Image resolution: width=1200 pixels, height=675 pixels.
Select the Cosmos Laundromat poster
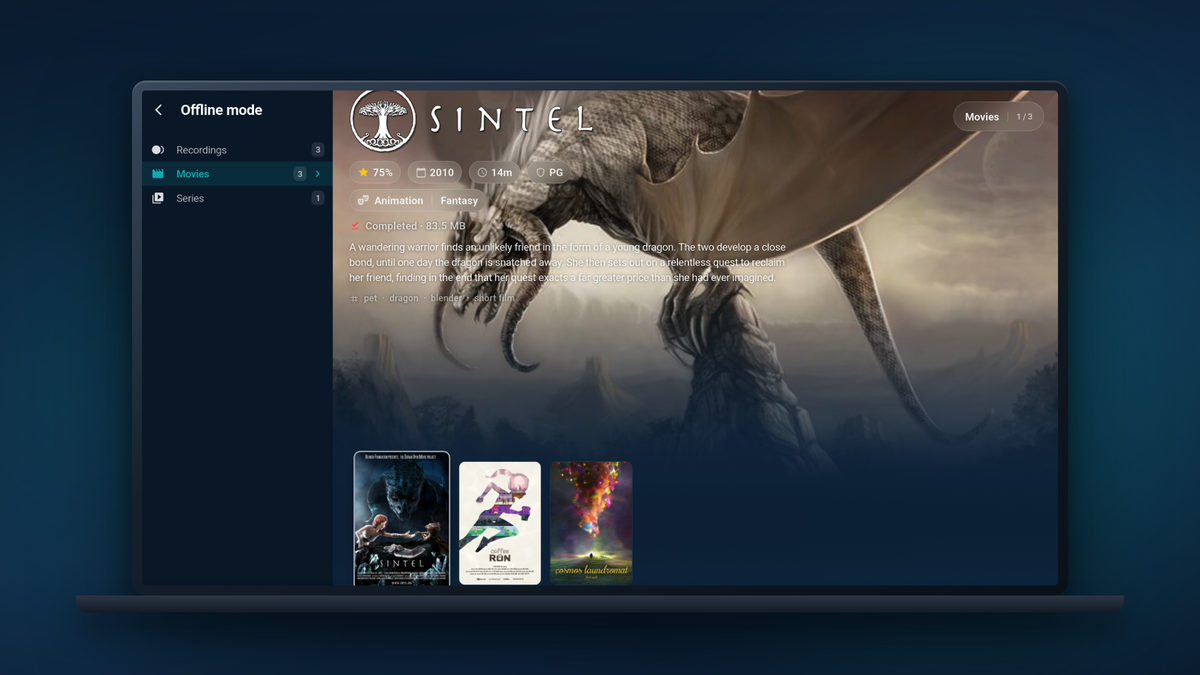click(591, 523)
